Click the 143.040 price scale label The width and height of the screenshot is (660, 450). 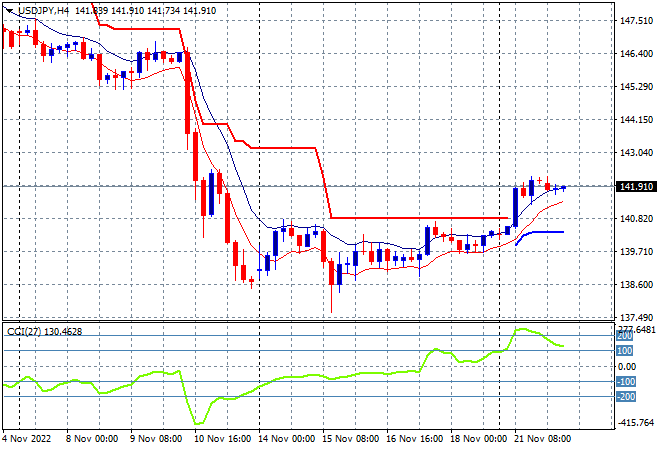pos(636,152)
